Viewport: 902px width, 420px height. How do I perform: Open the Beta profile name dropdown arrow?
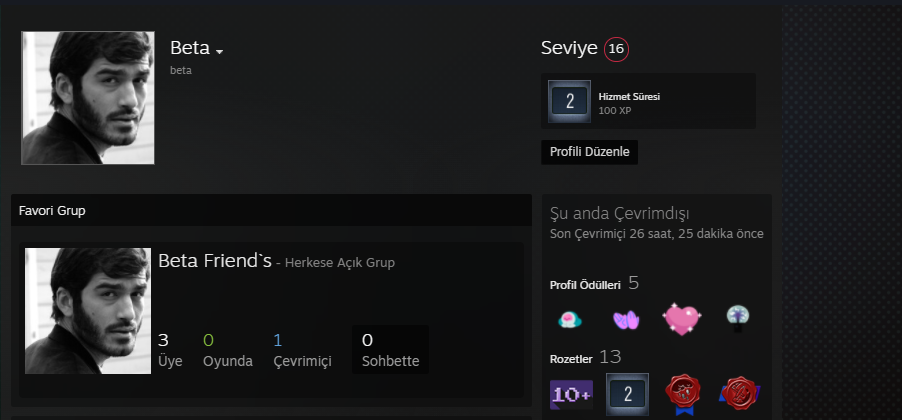coord(219,52)
